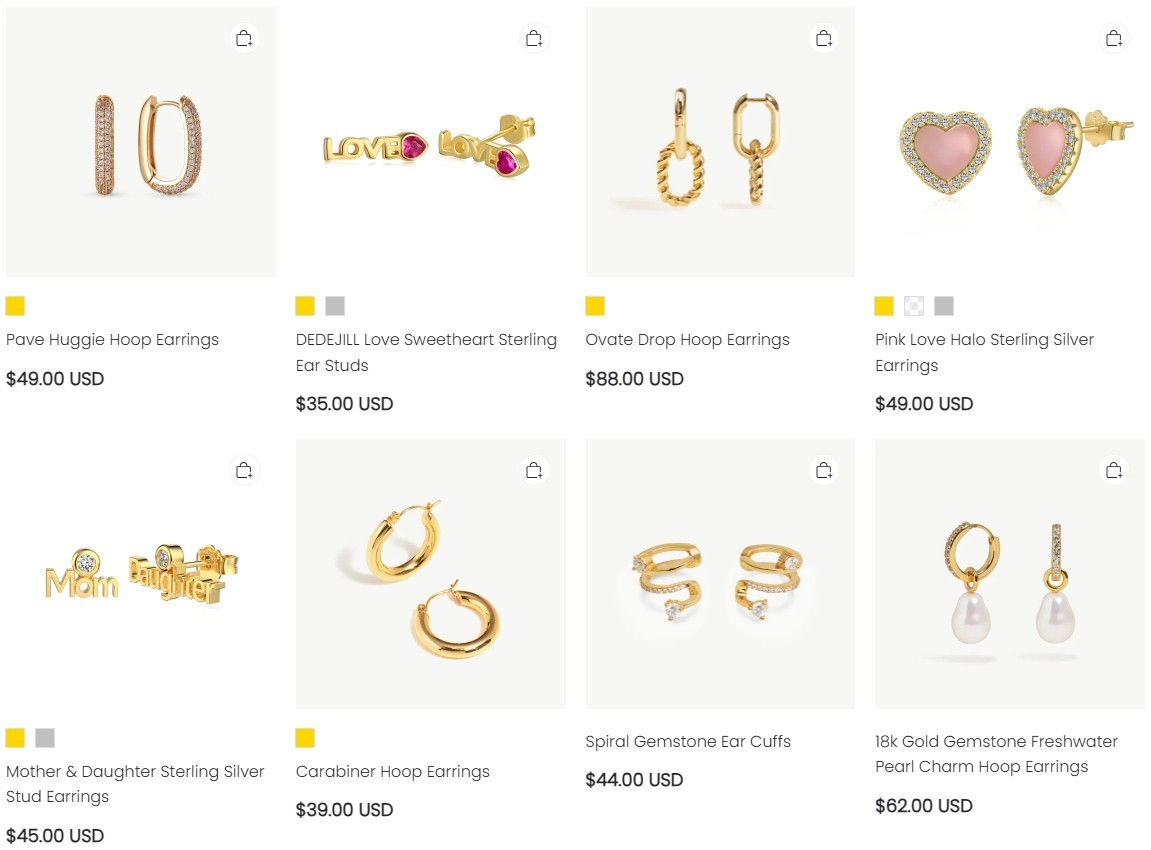View the Carabiner Hoop Earrings image
1151x850 pixels.
430,574
